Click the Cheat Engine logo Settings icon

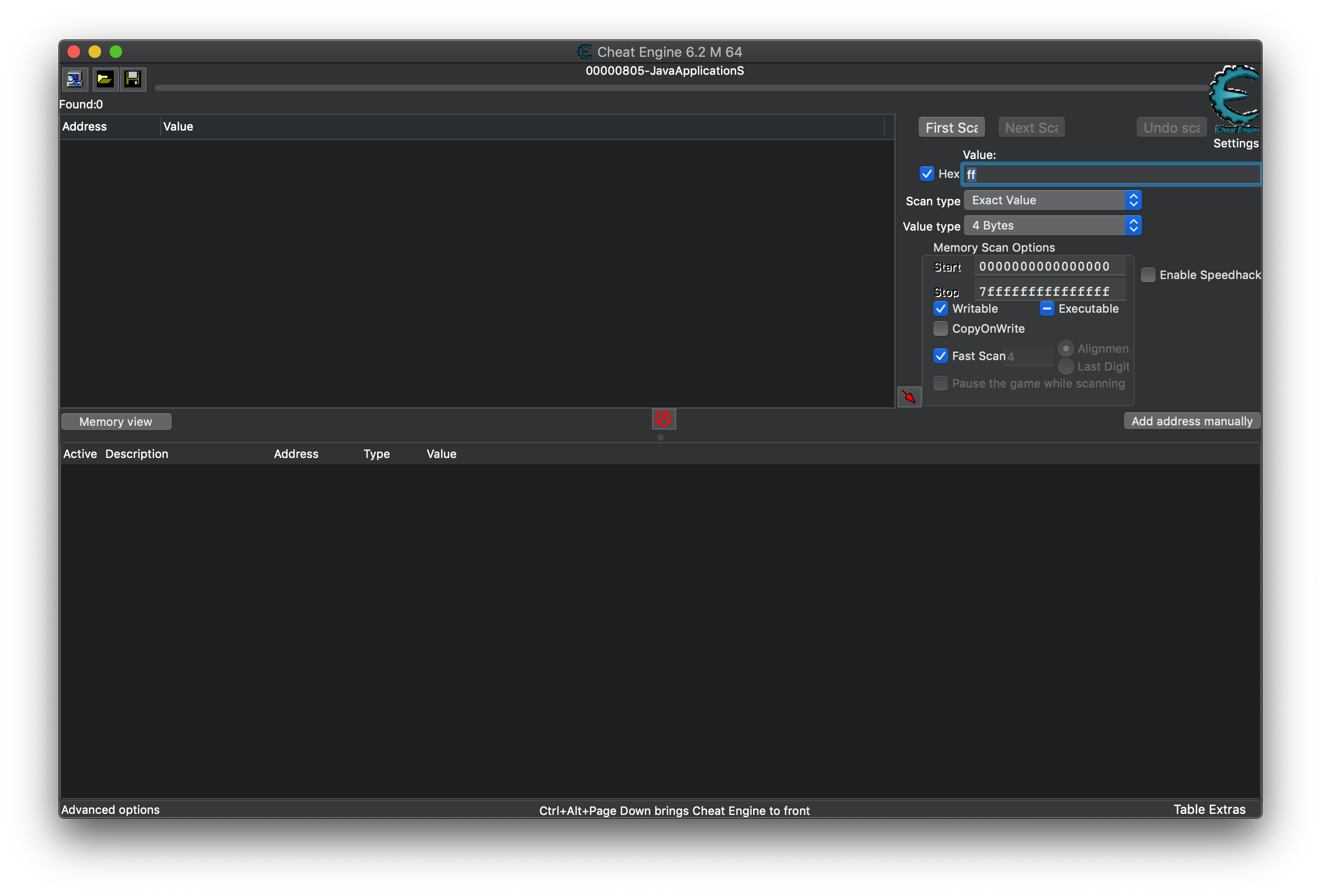coord(1235,99)
